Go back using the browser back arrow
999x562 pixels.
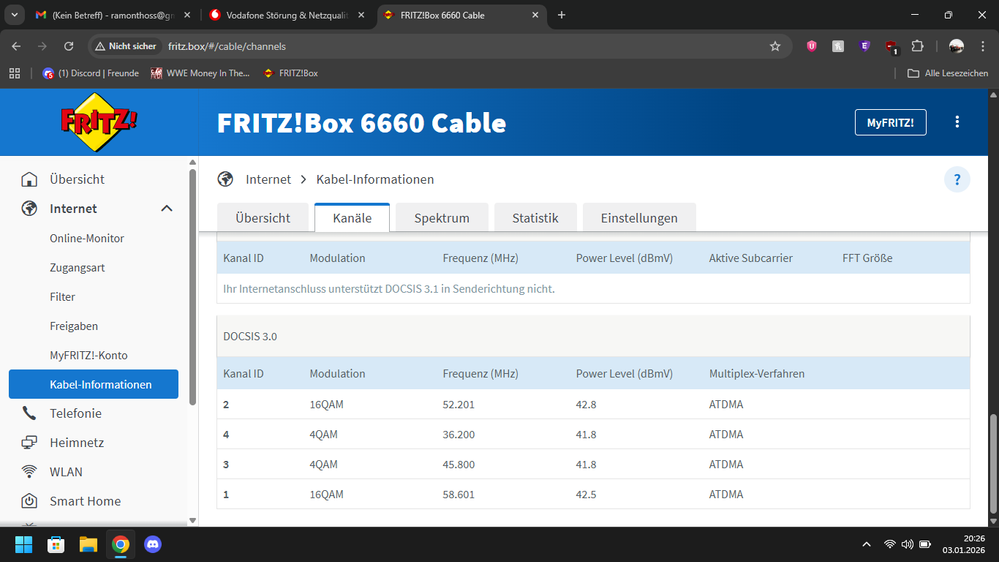[x=16, y=46]
